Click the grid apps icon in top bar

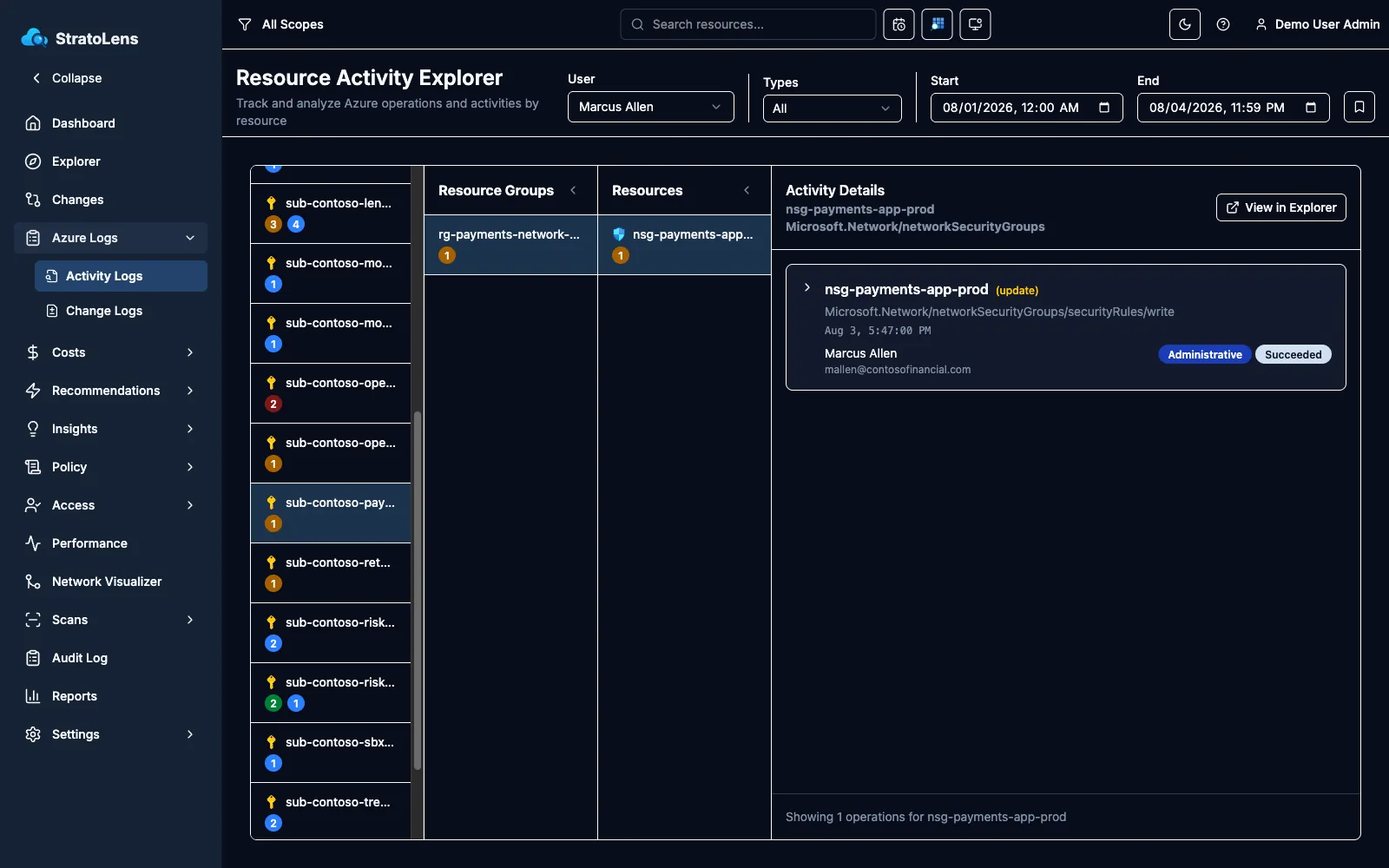[x=938, y=24]
